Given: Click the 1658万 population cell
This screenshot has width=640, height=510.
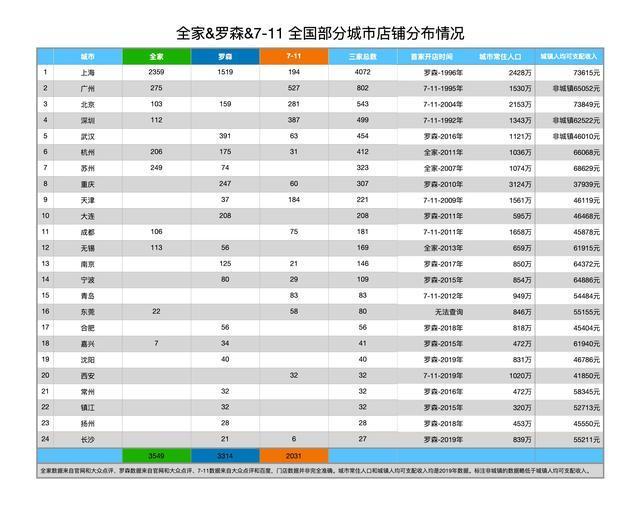Looking at the screenshot, I should tap(500, 232).
